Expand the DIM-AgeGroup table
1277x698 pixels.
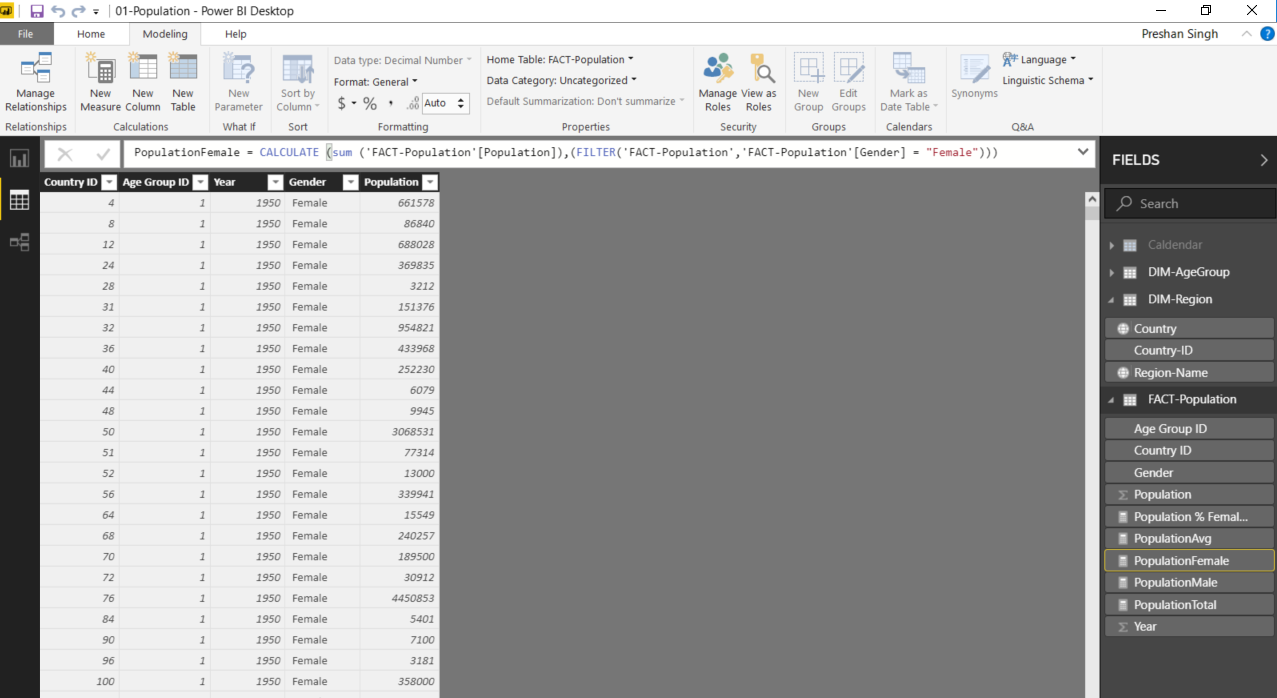coord(1111,272)
